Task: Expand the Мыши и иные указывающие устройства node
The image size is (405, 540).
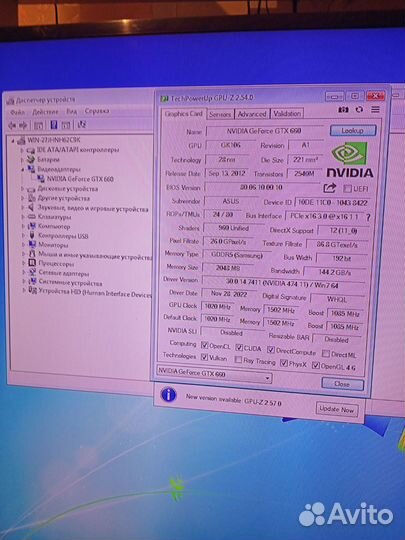Action: tap(23, 254)
